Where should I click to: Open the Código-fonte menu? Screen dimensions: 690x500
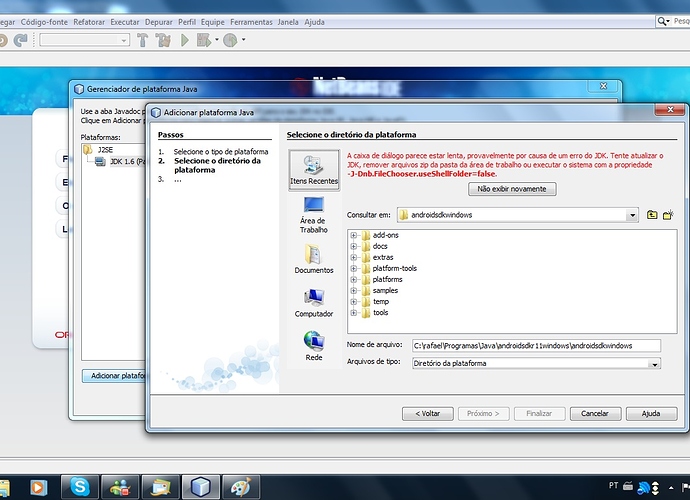pos(44,22)
